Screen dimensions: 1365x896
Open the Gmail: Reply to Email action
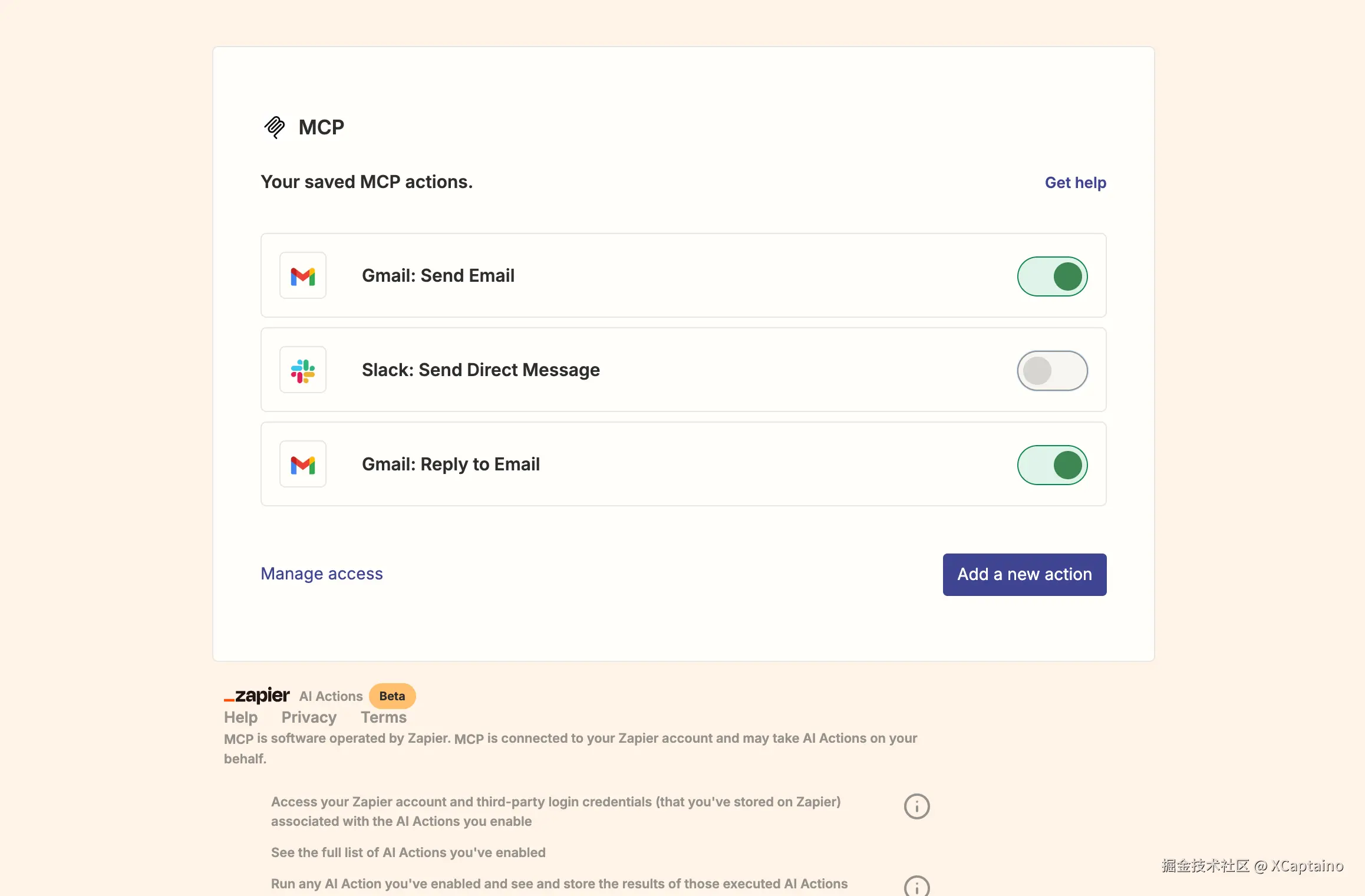[x=450, y=465]
